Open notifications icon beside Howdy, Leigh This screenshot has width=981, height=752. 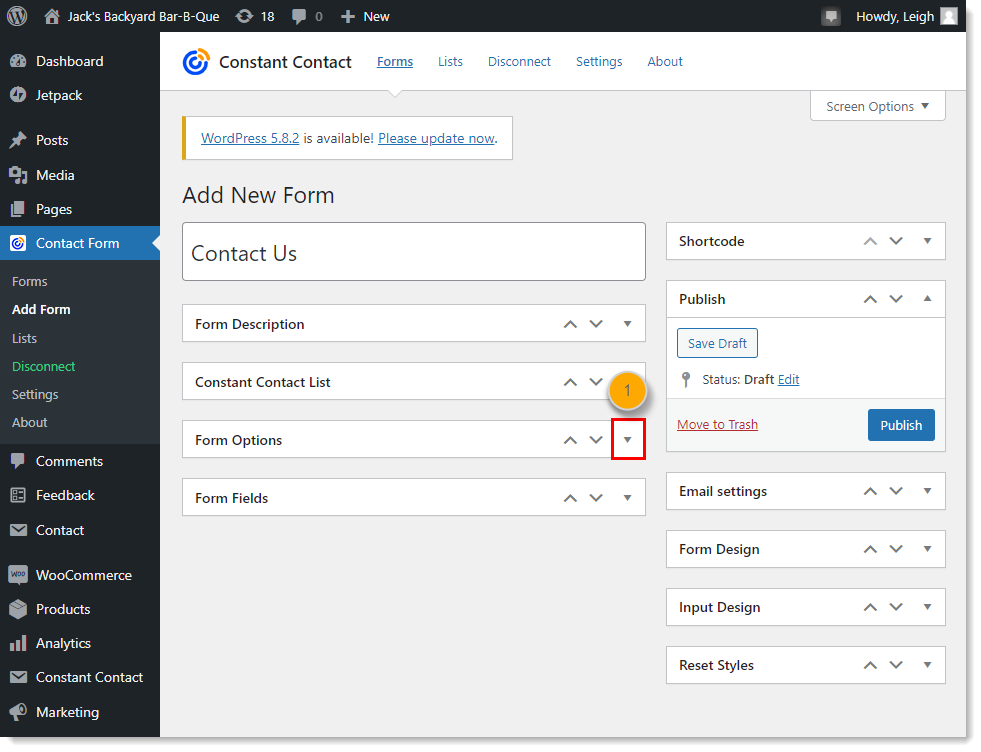[831, 16]
